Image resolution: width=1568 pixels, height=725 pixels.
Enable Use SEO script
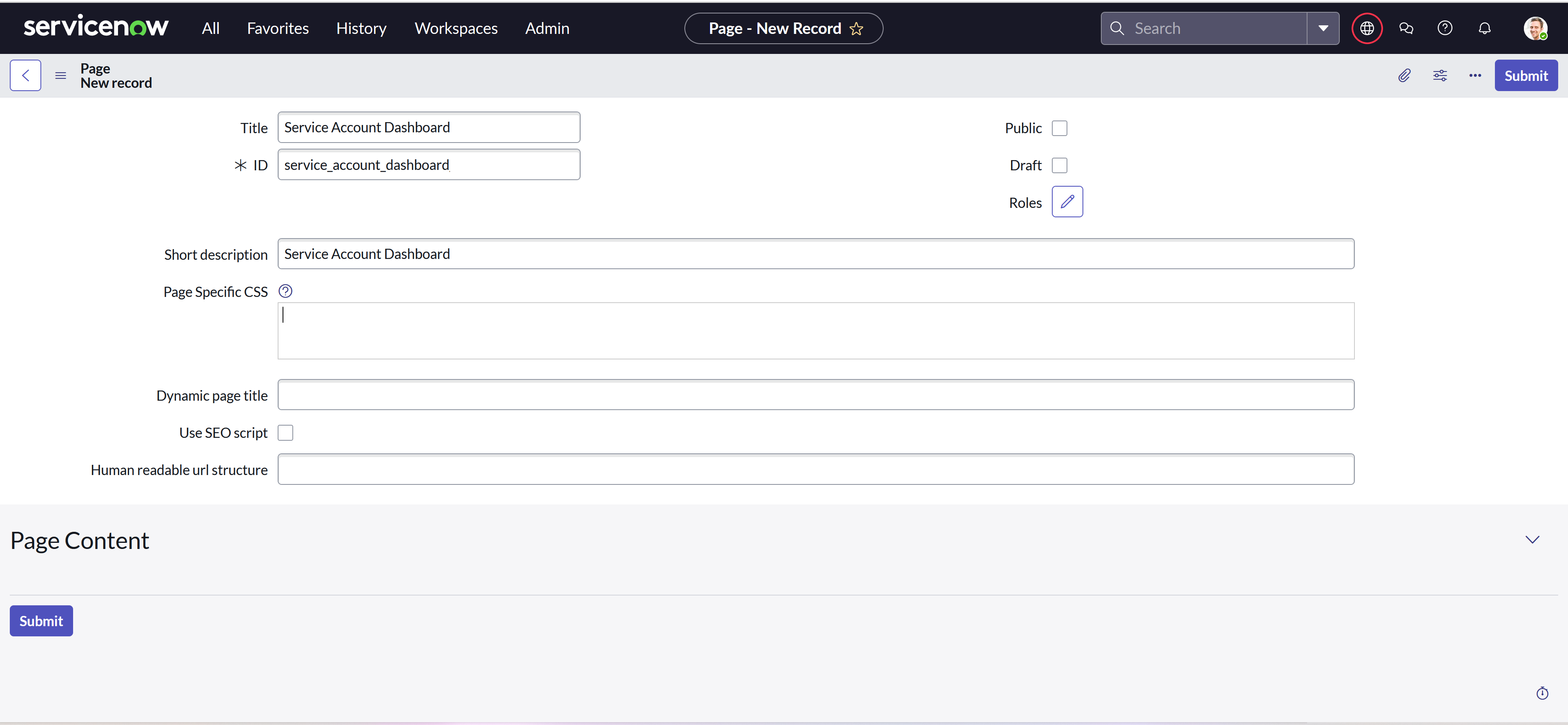pos(285,432)
